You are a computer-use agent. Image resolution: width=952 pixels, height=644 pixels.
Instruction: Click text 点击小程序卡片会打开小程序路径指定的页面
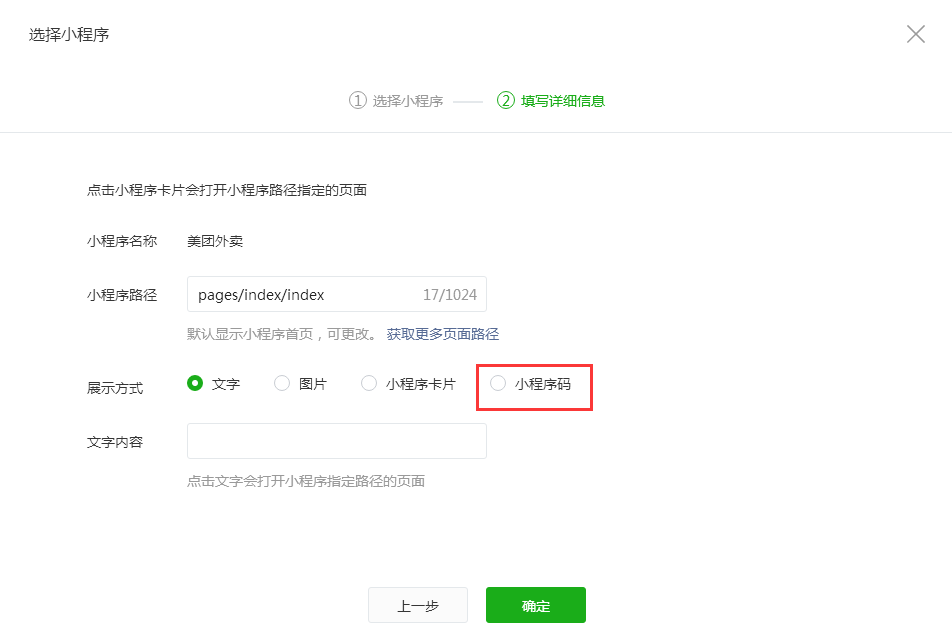[227, 191]
